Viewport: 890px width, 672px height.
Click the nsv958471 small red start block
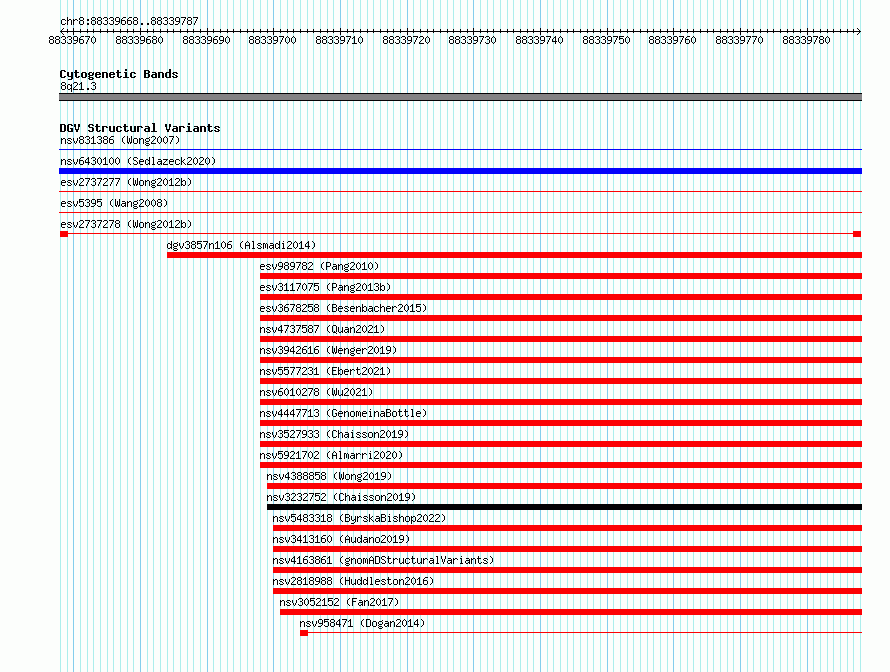pyautogui.click(x=304, y=633)
